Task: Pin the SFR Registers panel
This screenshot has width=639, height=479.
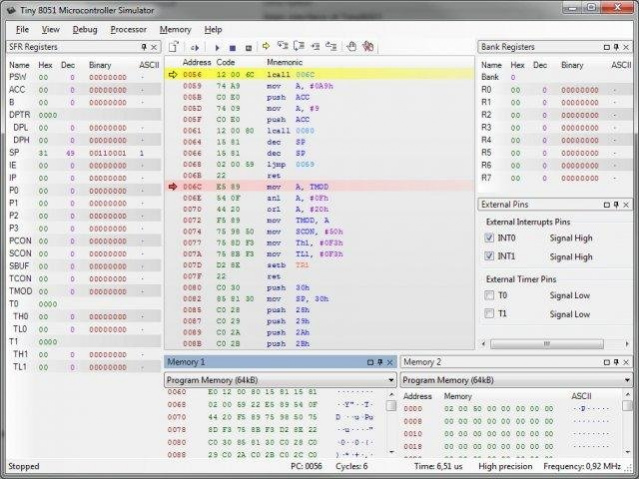Action: coord(144,47)
